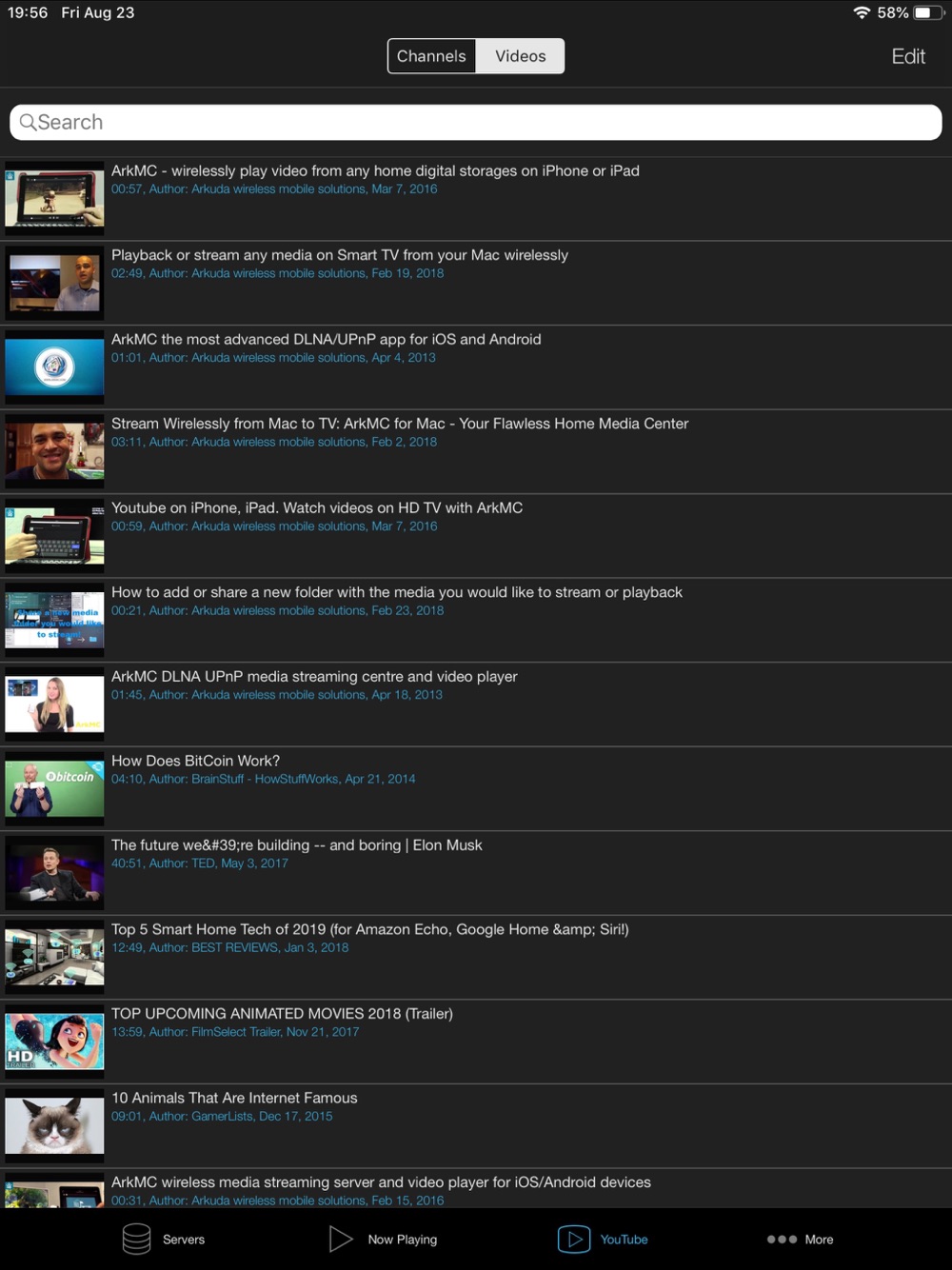Select details line '13:59, Author: FilmSelect Trailer'
Screen dimensions: 952x1270
tap(235, 1032)
